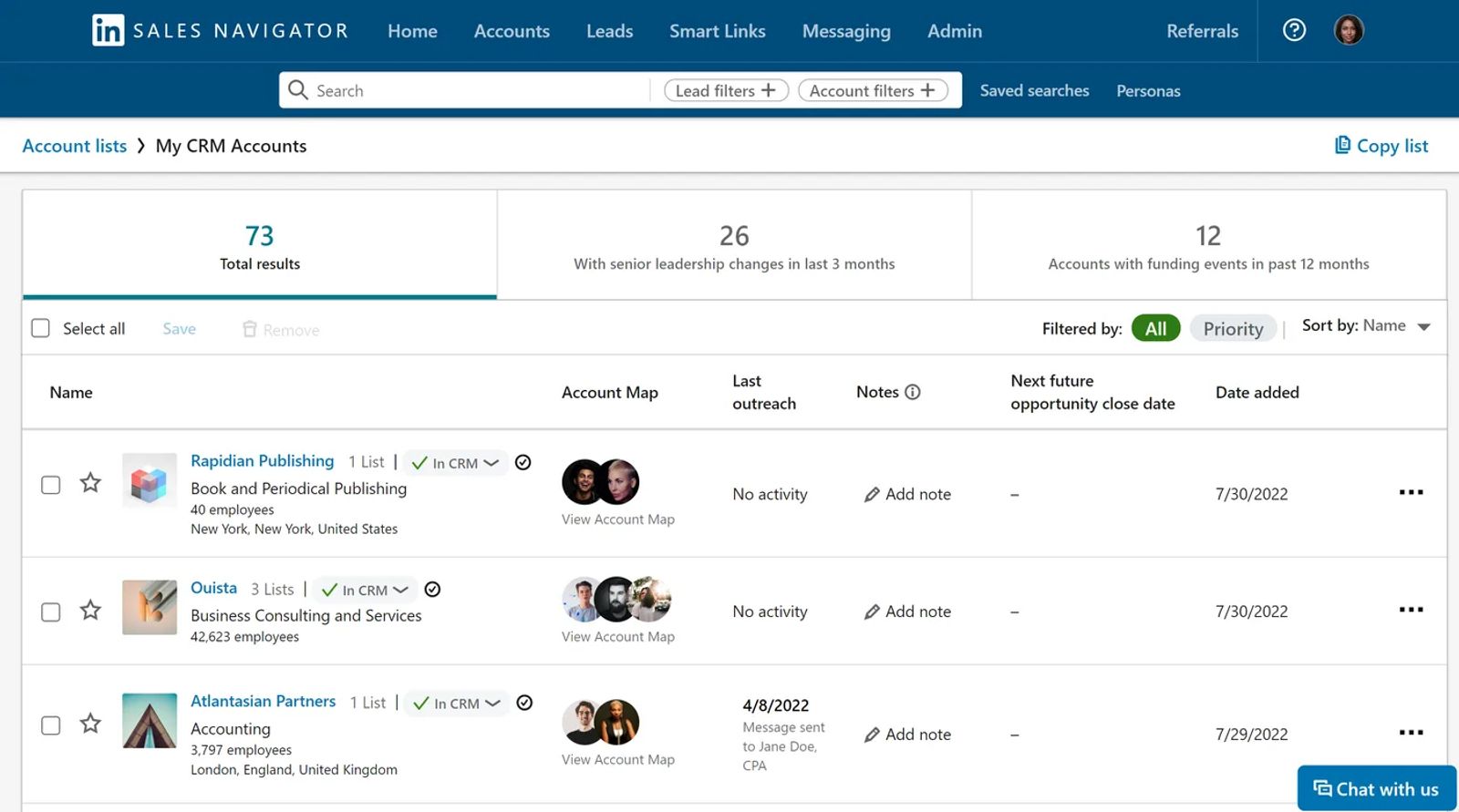Image resolution: width=1459 pixels, height=812 pixels.
Task: Open more options for Ouista row
Action: click(1411, 610)
